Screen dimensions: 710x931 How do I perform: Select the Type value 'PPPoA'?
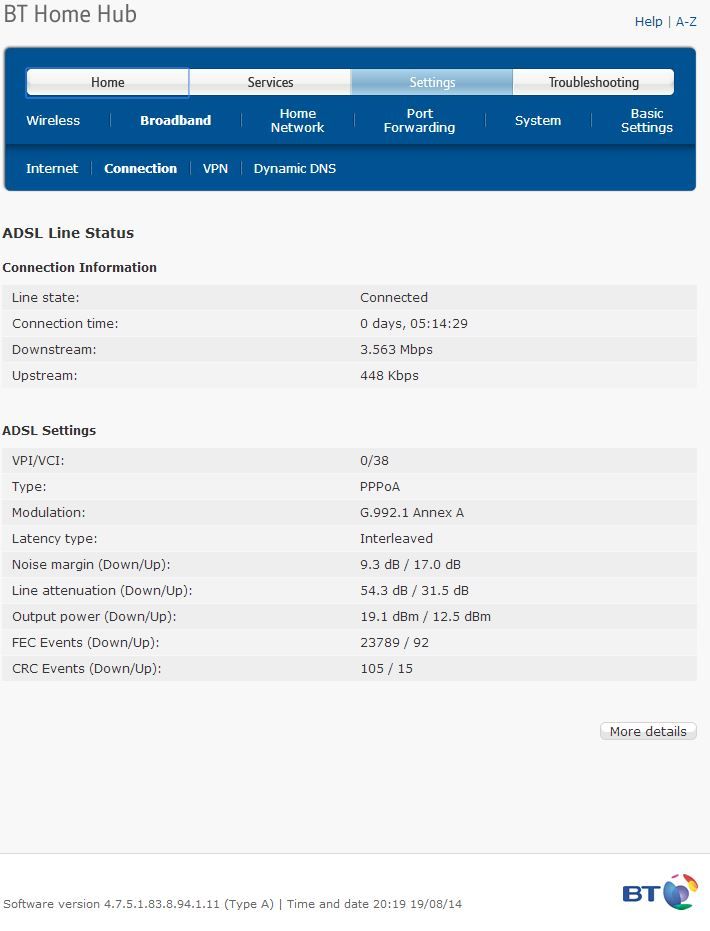[380, 487]
